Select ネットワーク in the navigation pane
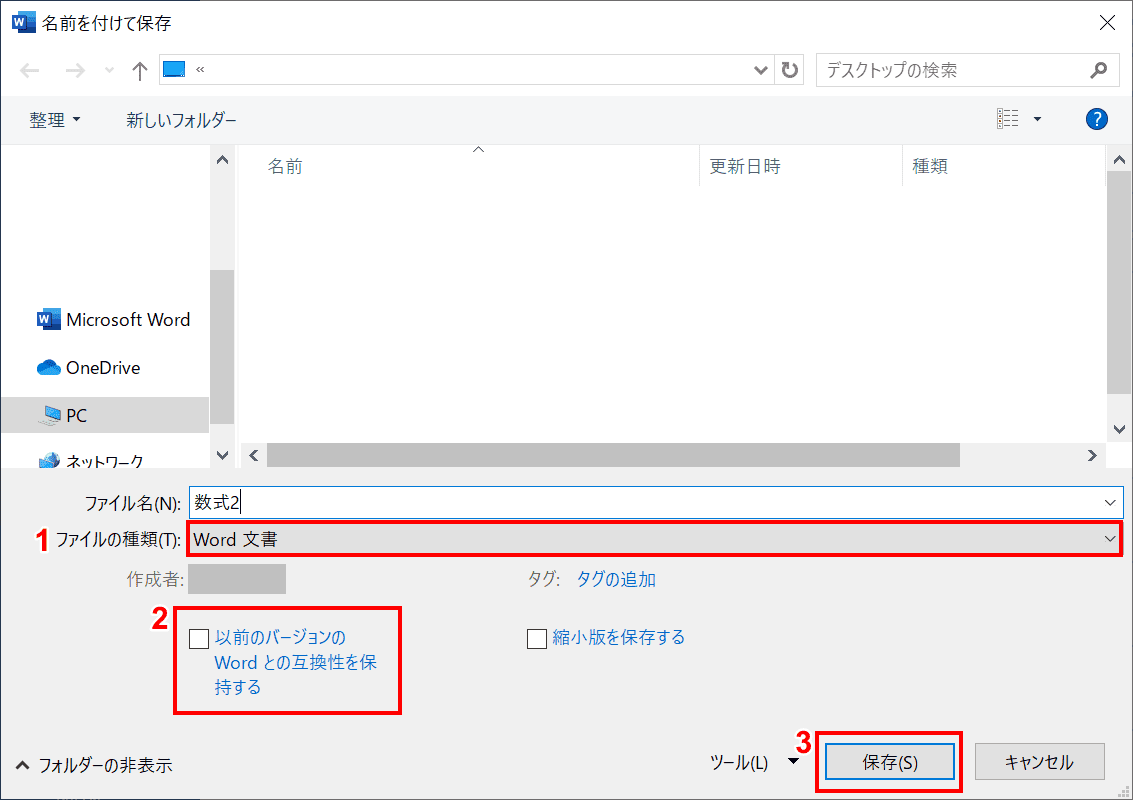The height and width of the screenshot is (800, 1133). click(91, 461)
